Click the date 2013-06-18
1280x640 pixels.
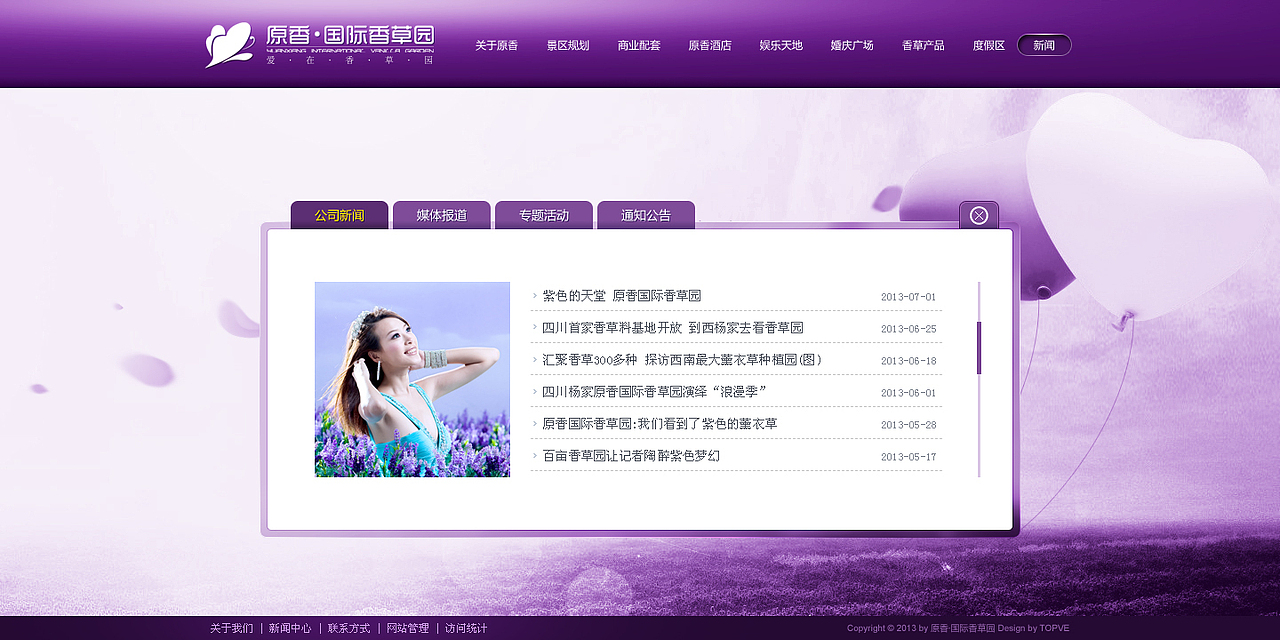coord(908,361)
